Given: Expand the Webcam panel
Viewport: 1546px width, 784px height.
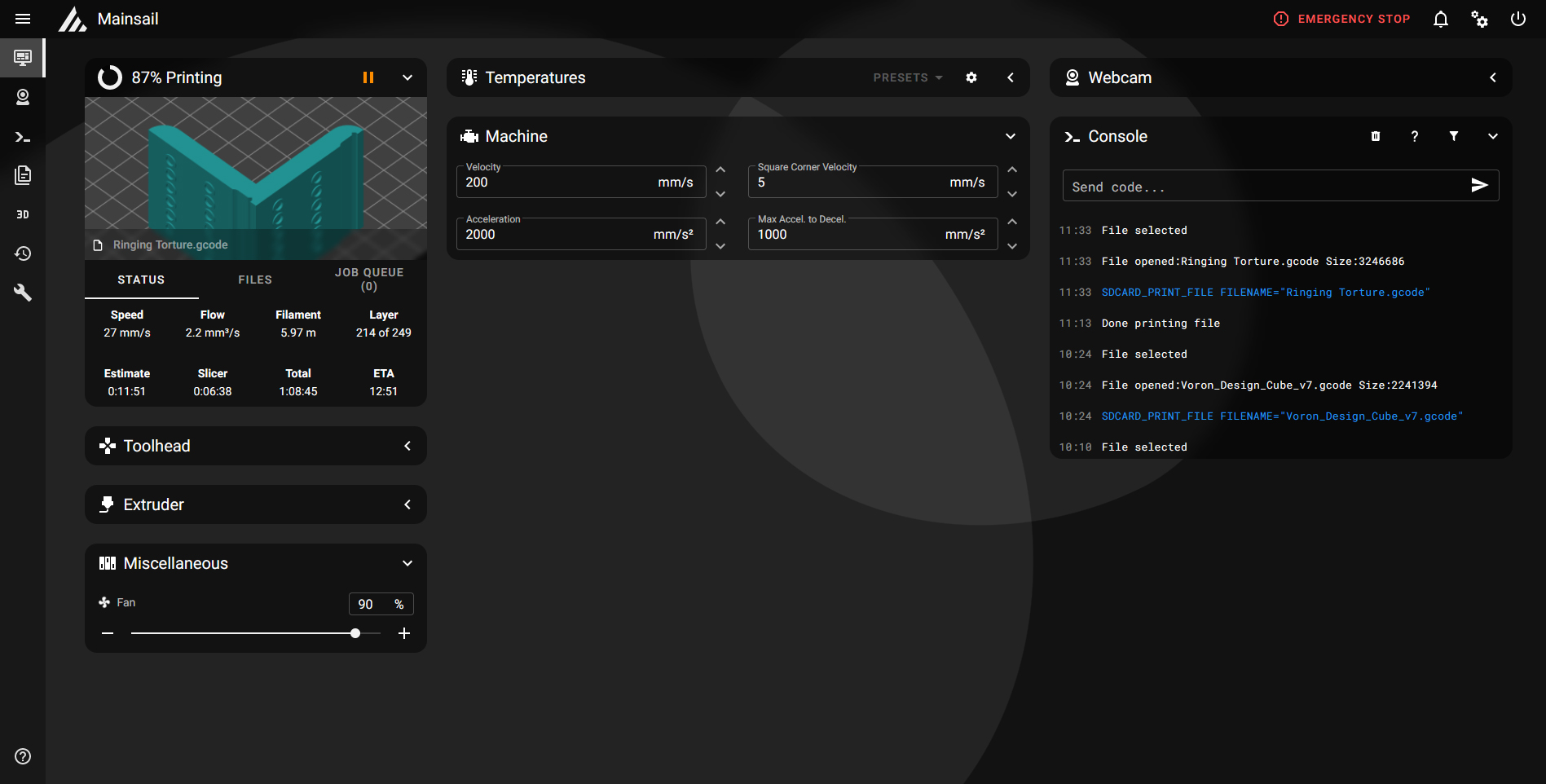Looking at the screenshot, I should (x=1493, y=77).
